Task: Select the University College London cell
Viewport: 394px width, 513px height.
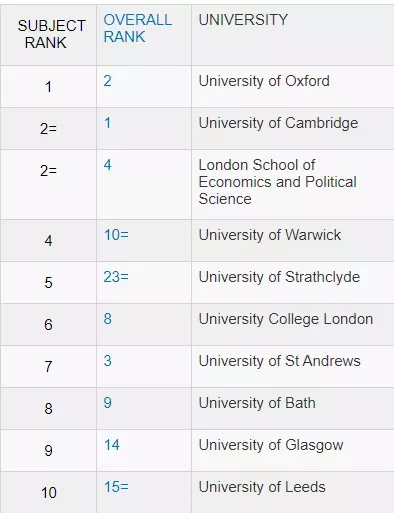Action: point(293,325)
